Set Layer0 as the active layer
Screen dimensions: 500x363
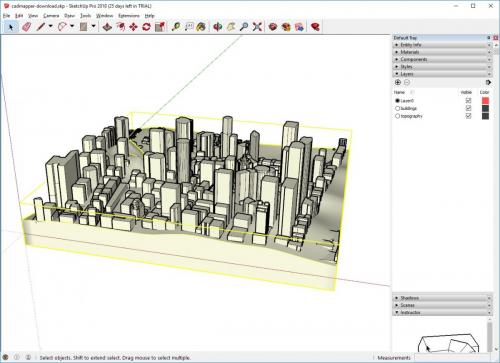(397, 100)
